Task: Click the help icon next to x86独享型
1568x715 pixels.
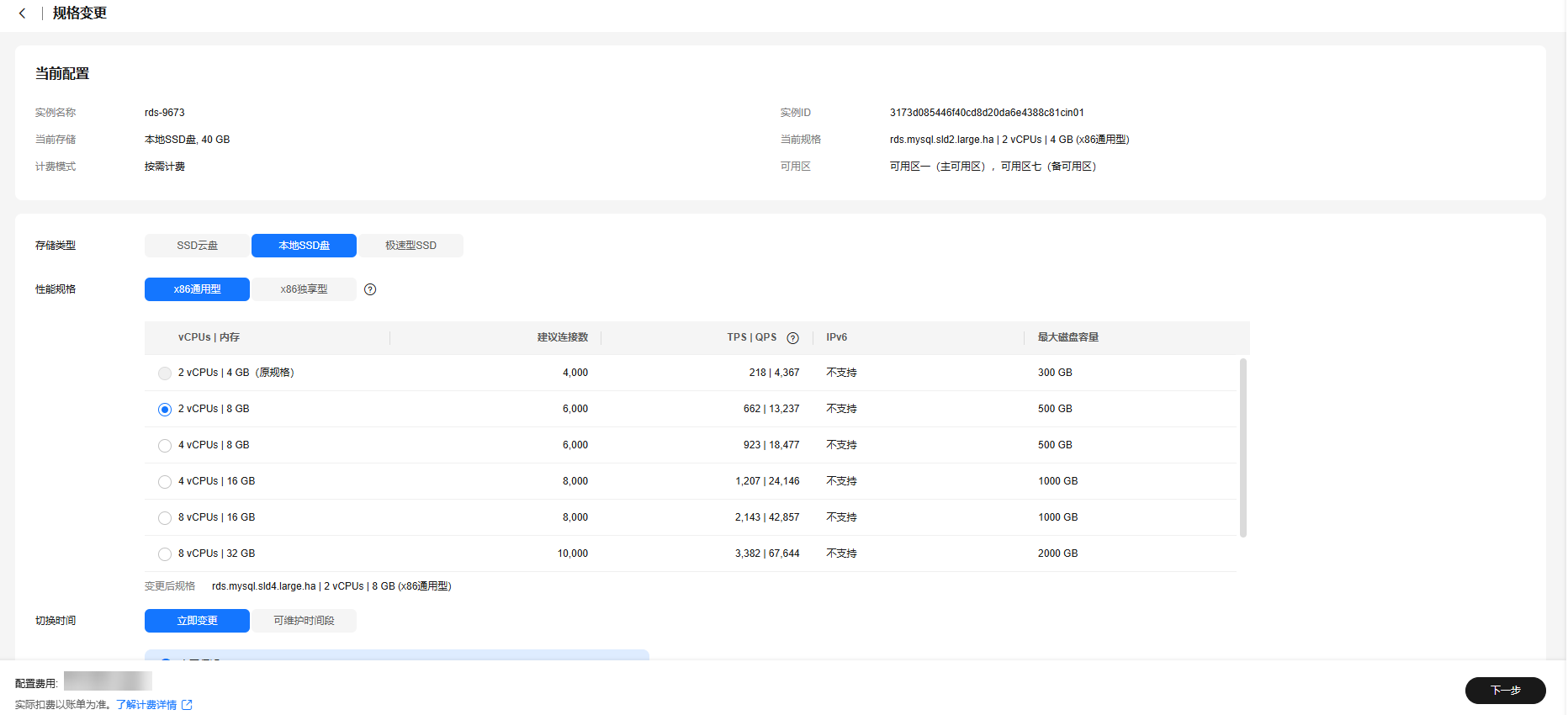Action: 370,289
